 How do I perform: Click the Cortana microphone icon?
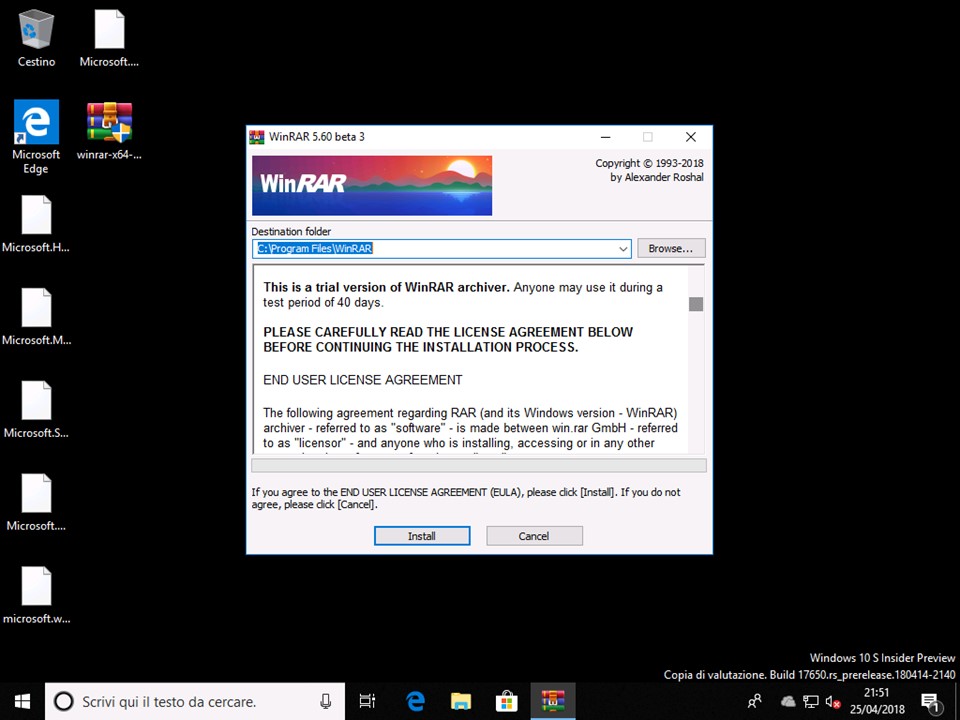click(326, 701)
